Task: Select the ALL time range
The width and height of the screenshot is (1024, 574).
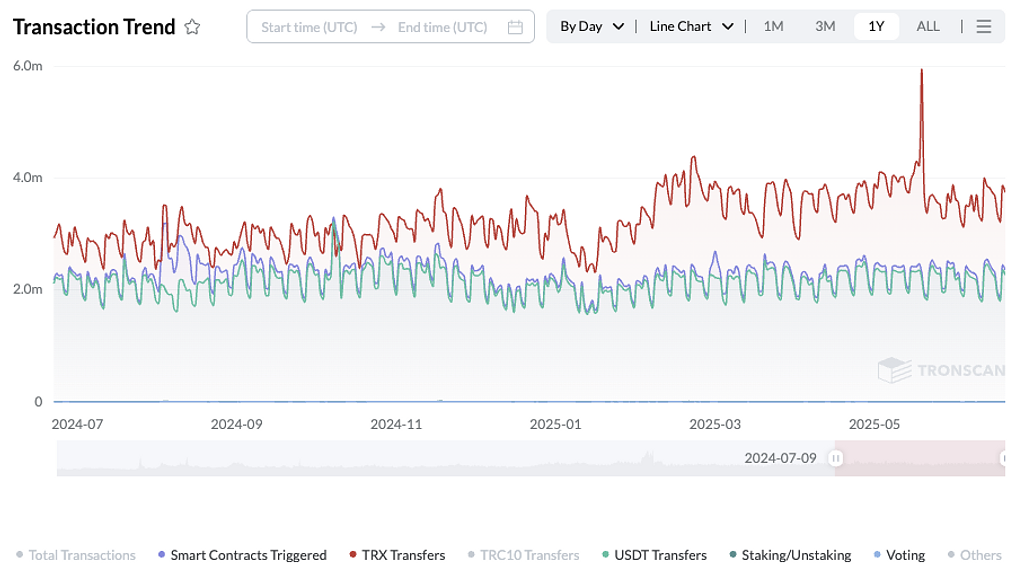Action: pos(928,27)
